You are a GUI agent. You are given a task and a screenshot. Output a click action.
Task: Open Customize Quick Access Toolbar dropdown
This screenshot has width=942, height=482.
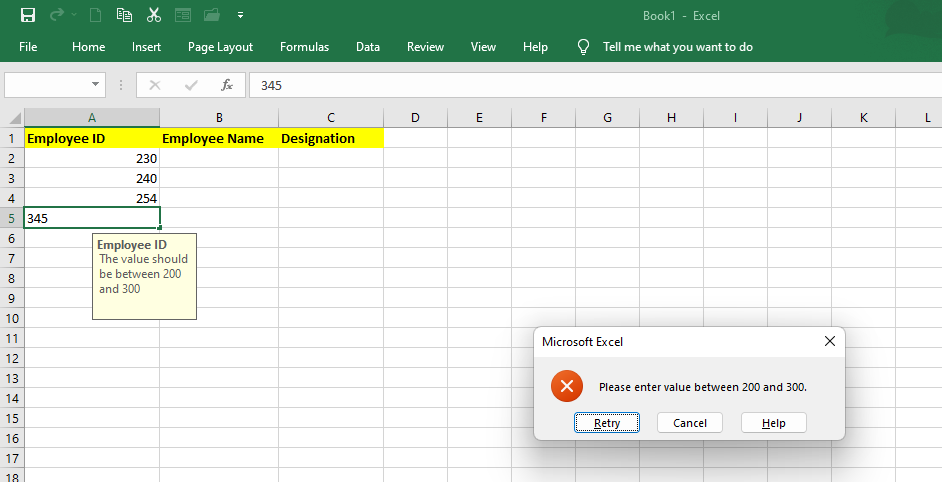click(240, 16)
